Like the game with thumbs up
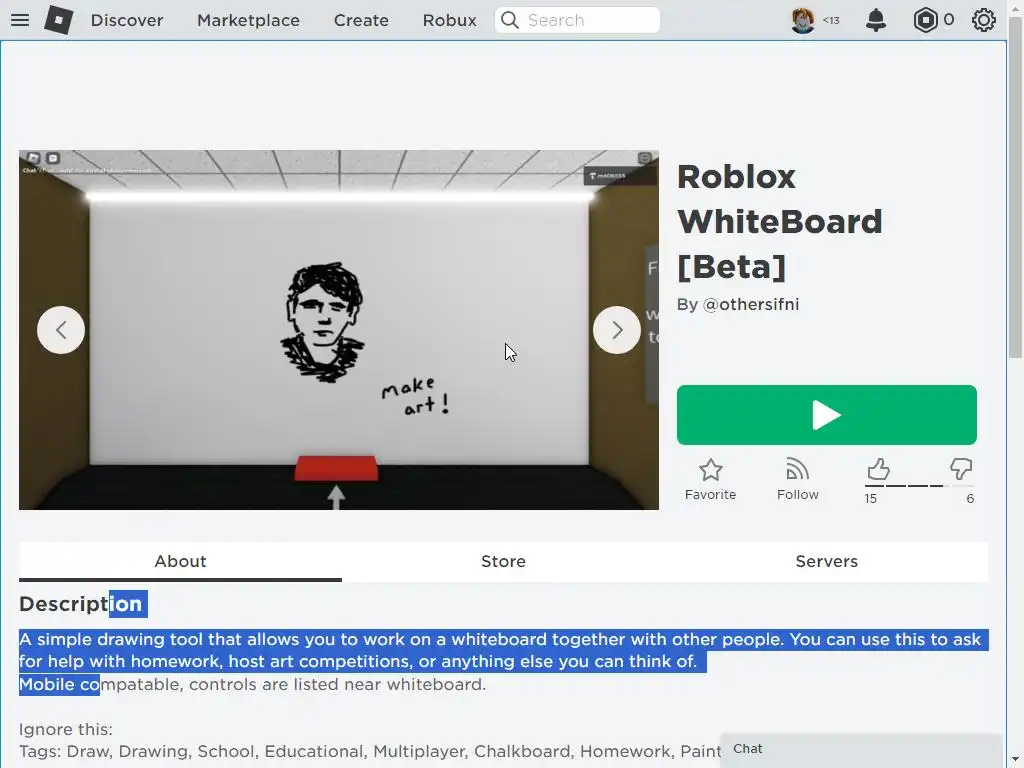This screenshot has height=768, width=1024. 878,469
